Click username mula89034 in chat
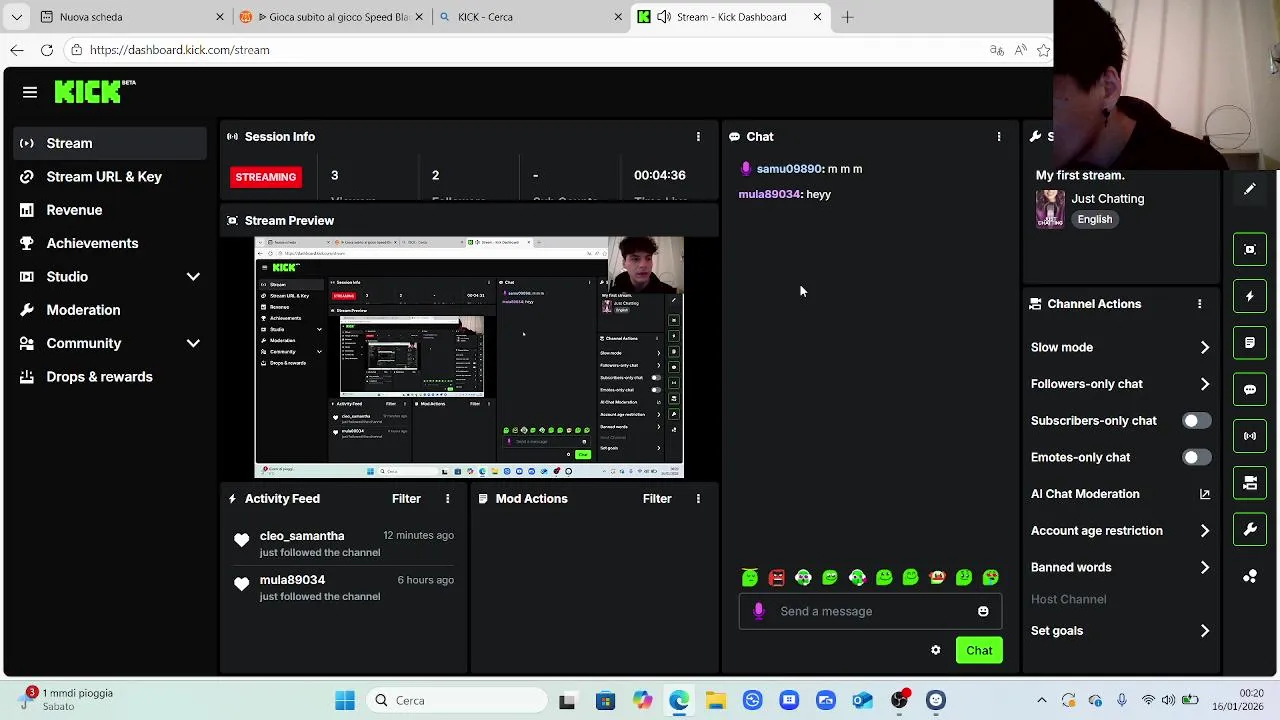Screen dimensions: 1280x720 pyautogui.click(x=770, y=194)
